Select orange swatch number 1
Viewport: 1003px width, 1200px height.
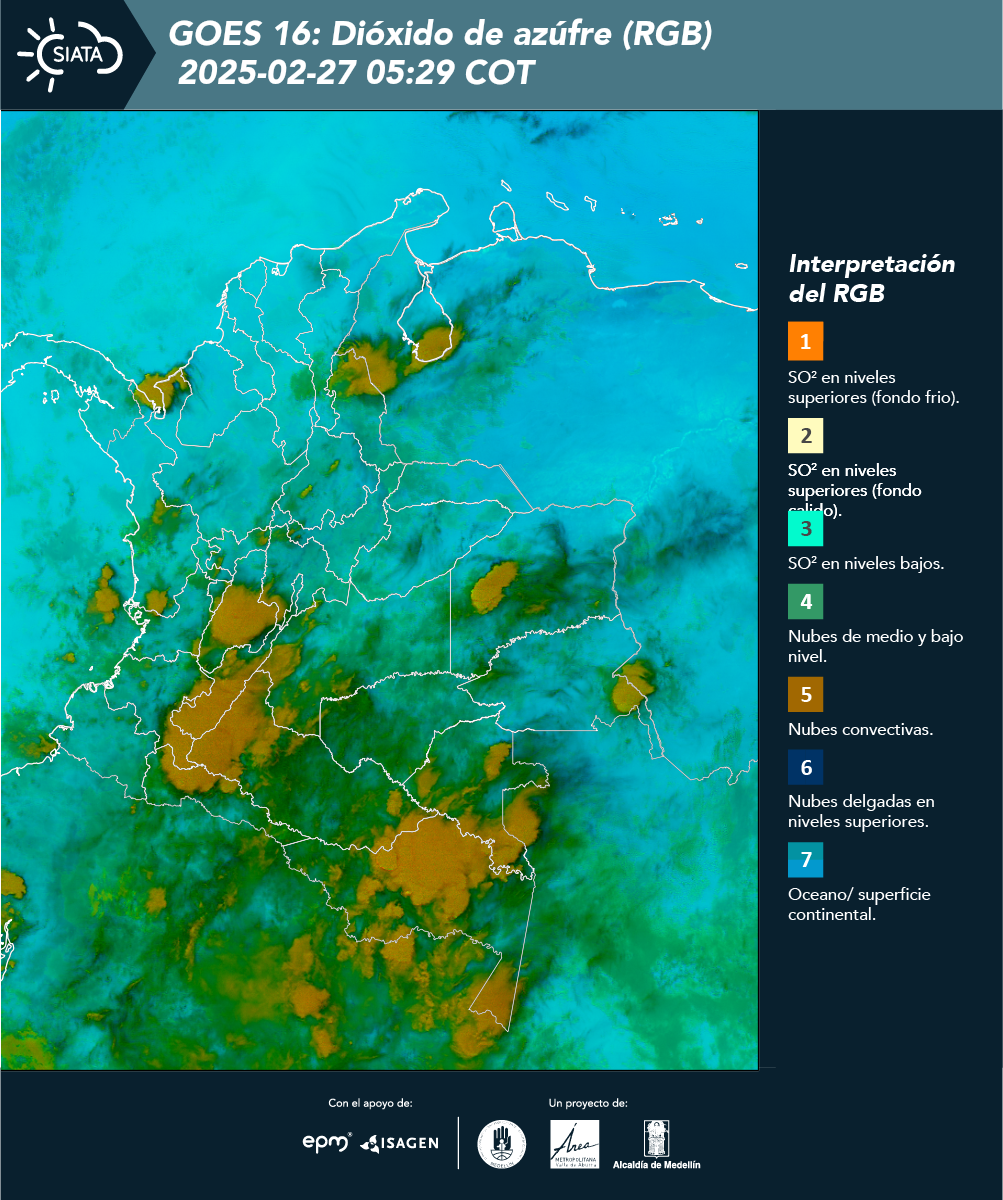805,341
